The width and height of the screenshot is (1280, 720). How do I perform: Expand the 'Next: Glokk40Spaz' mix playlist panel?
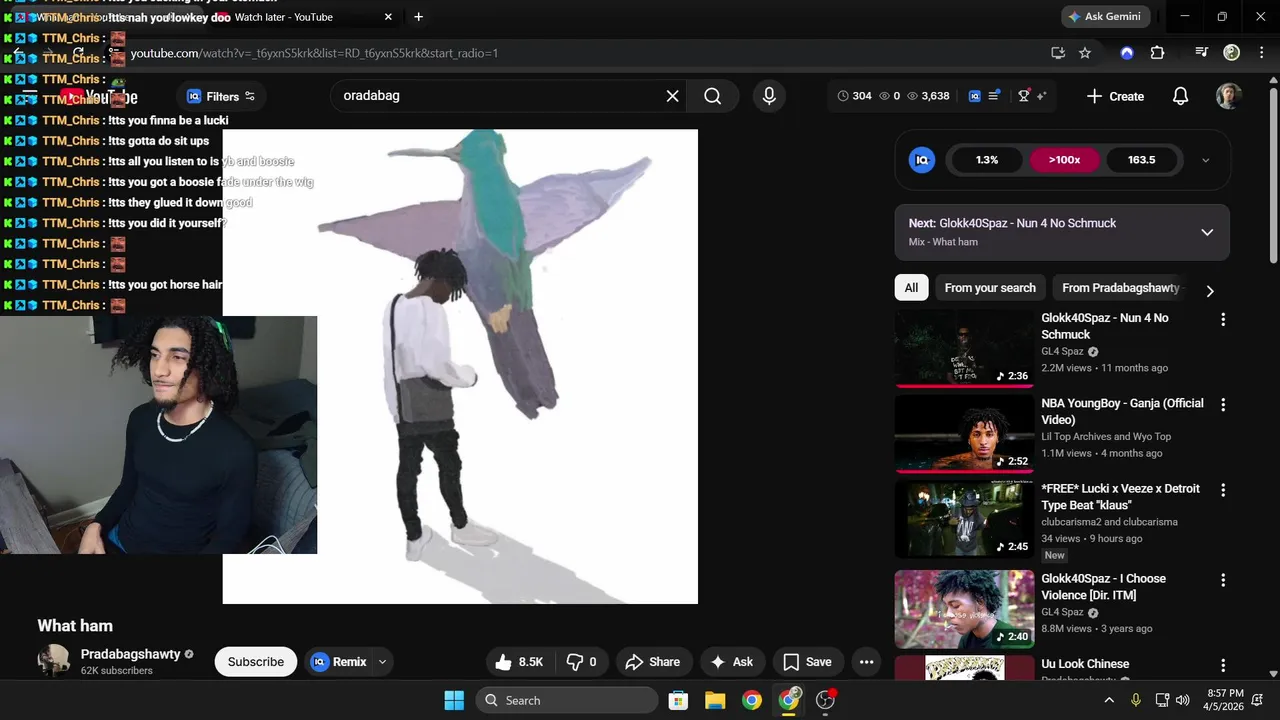click(1207, 232)
